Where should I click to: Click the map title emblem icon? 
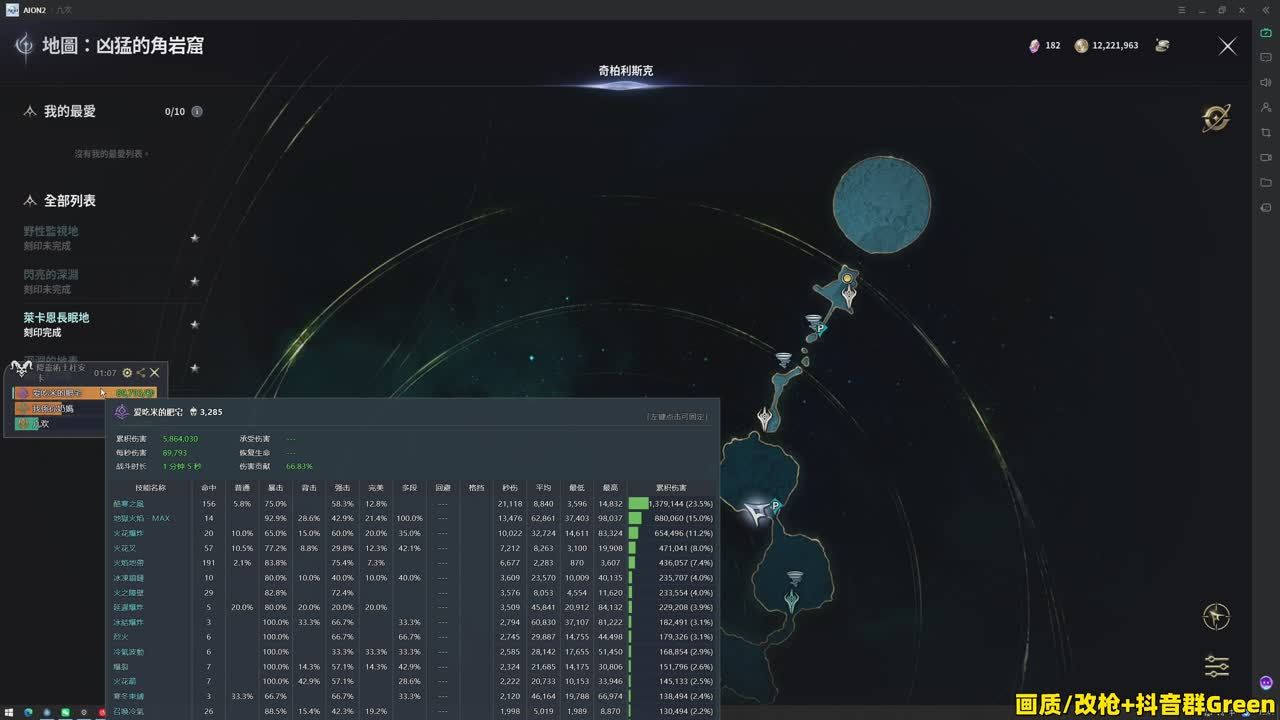coord(23,46)
